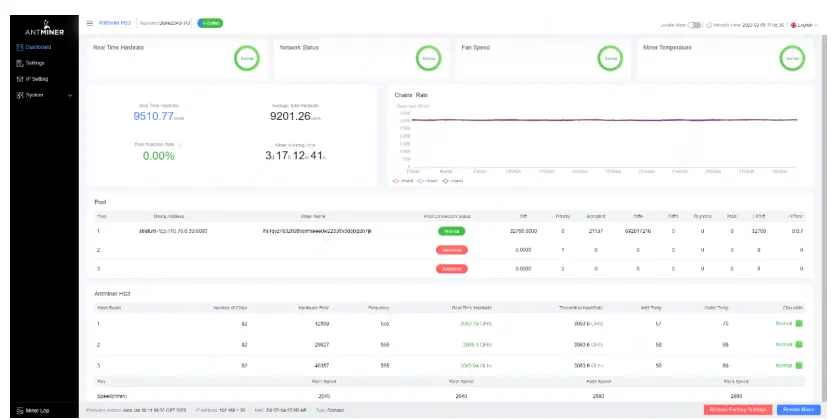The width and height of the screenshot is (835, 420).
Task: Click Real Time Hashrate Normal status ring
Action: tap(247, 58)
